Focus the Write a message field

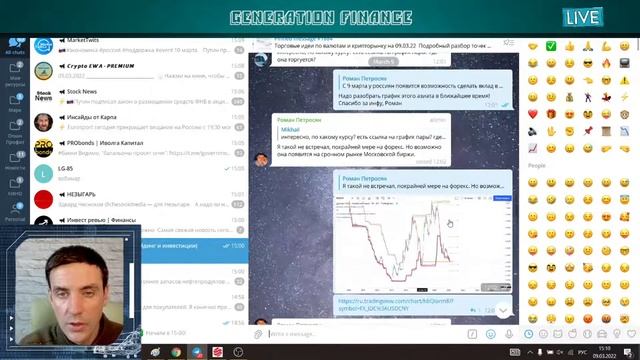click(365, 334)
